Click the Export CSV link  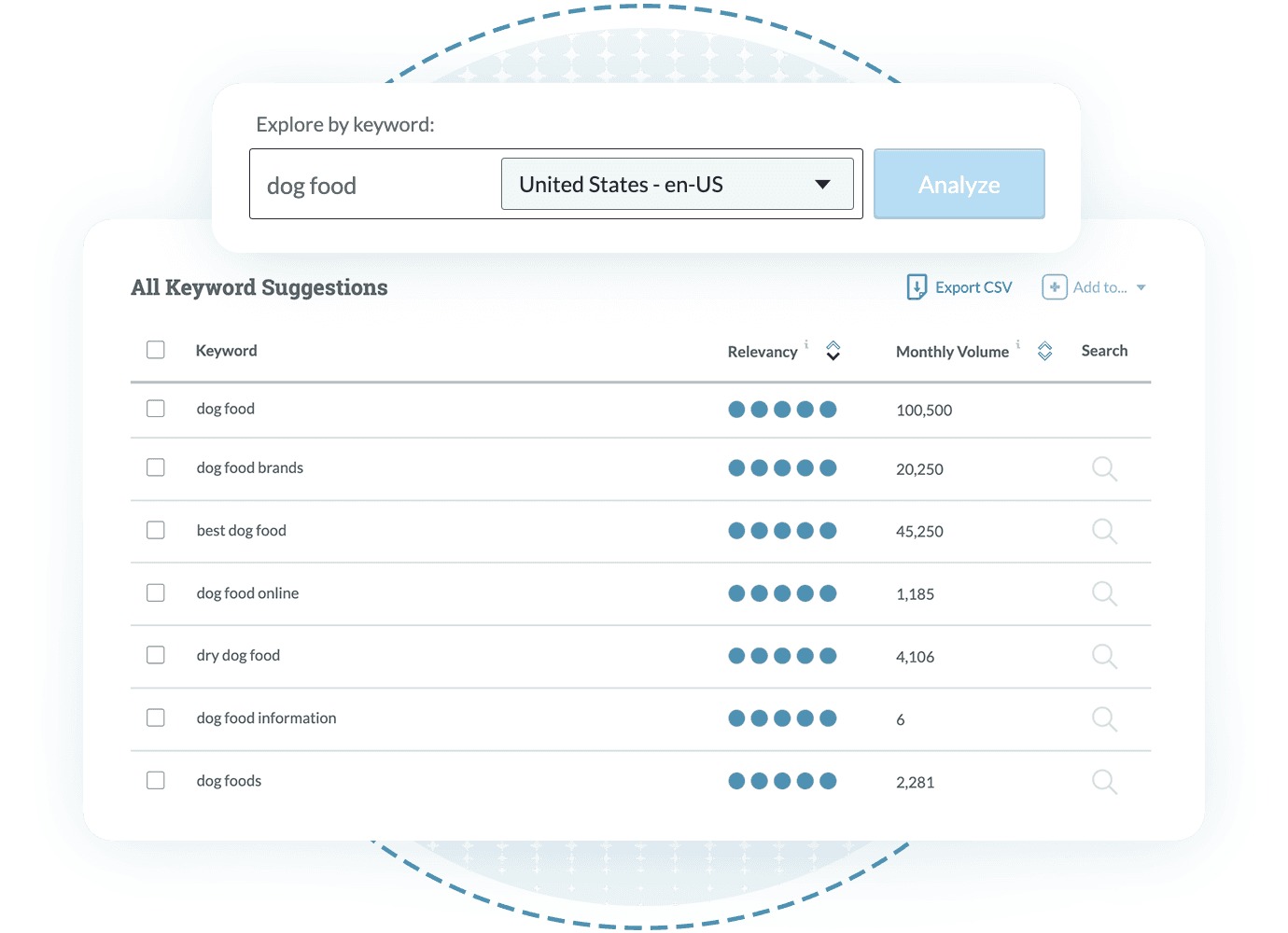(x=973, y=287)
